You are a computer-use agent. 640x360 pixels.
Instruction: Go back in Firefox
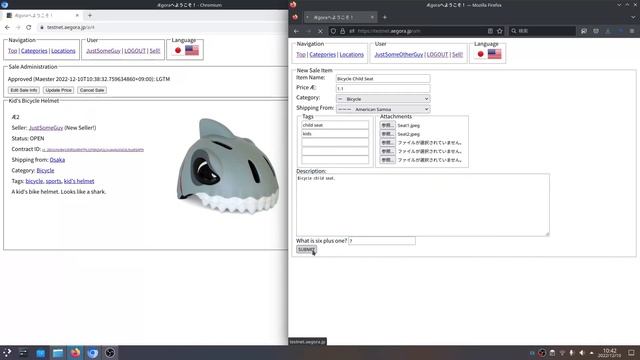tap(297, 31)
